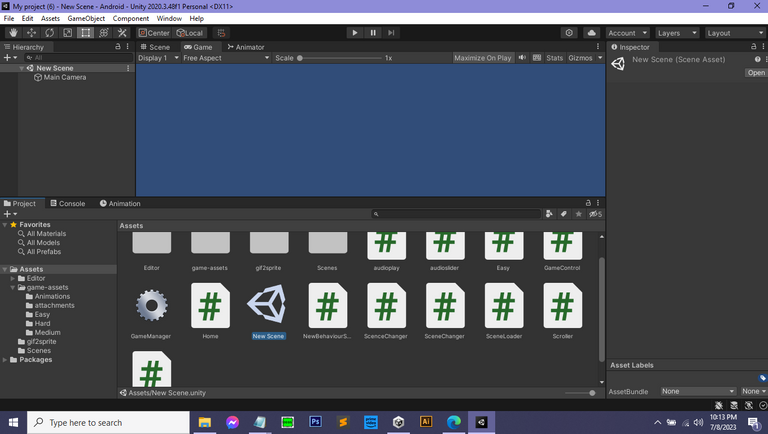
Task: Open the Window menu
Action: coord(169,19)
